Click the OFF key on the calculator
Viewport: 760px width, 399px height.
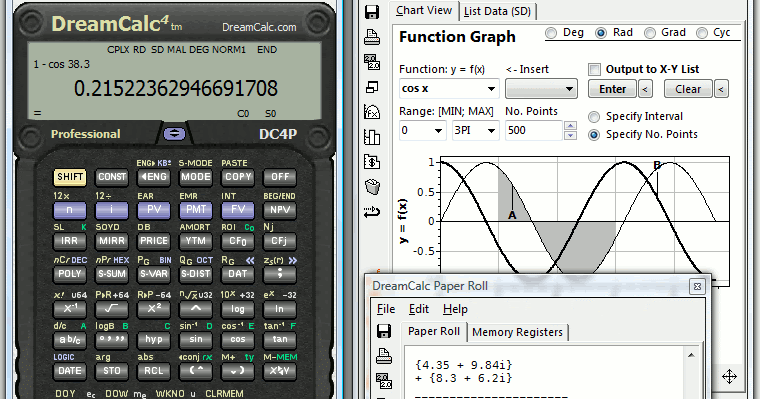pyautogui.click(x=280, y=177)
